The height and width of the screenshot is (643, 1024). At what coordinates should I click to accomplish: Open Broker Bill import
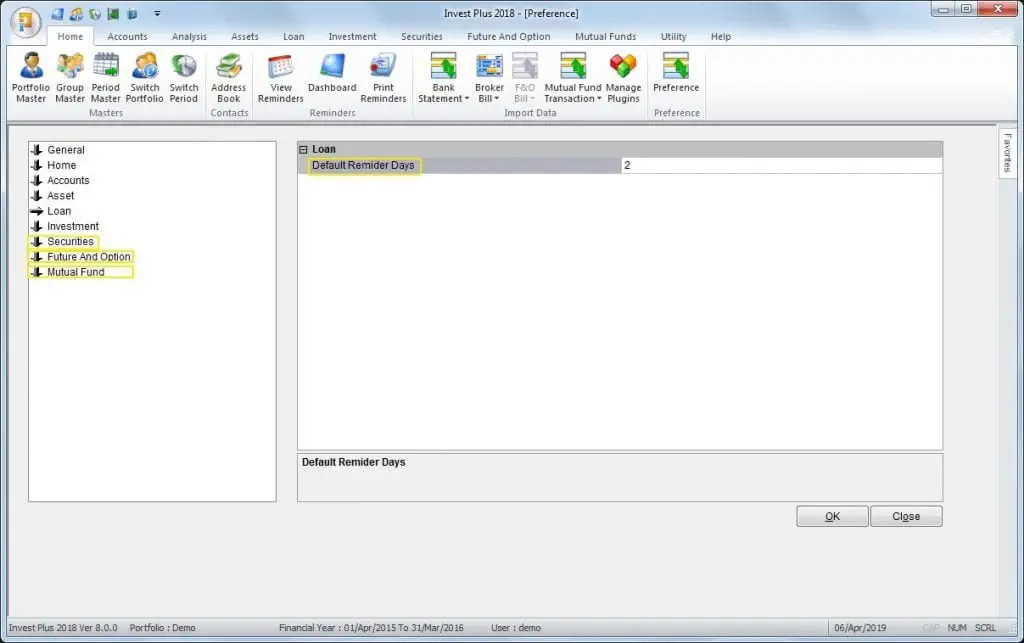[489, 78]
